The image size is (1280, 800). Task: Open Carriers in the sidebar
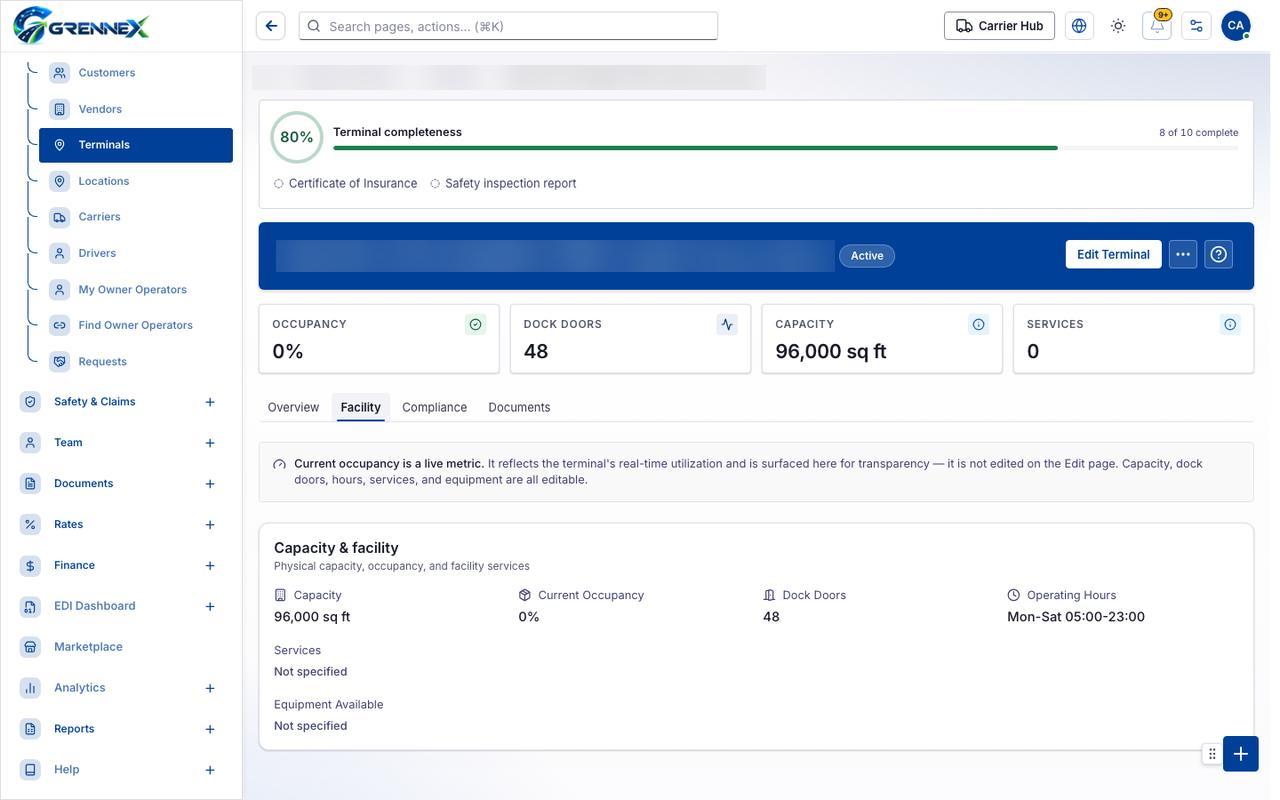click(x=136, y=217)
